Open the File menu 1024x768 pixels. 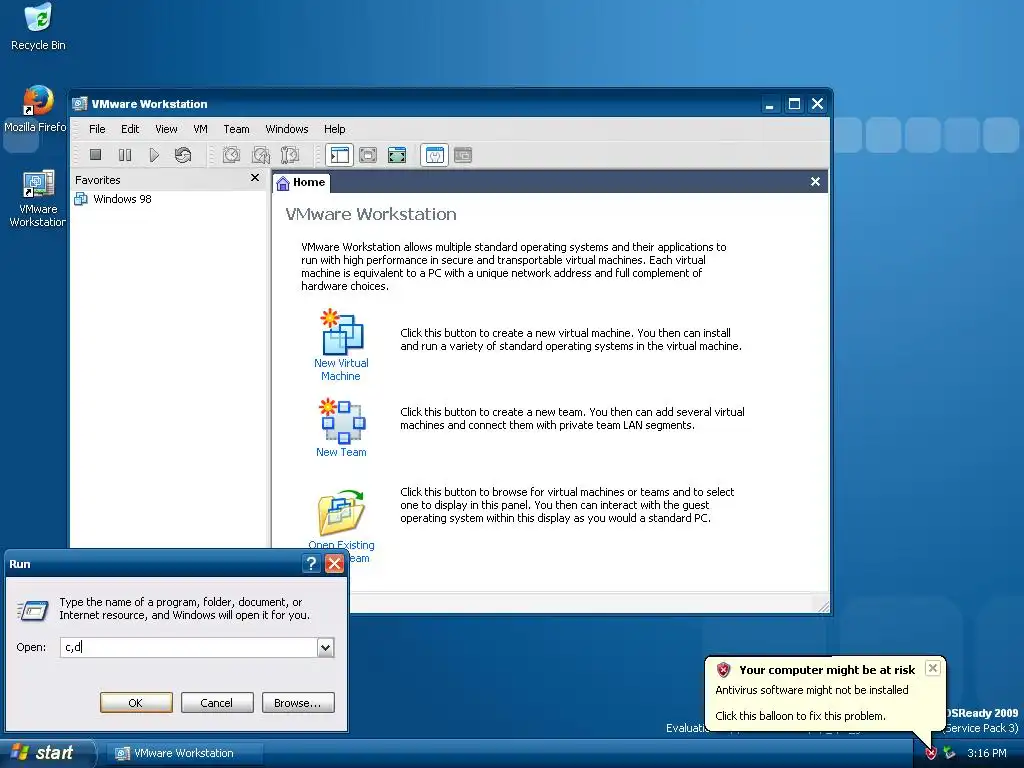97,129
